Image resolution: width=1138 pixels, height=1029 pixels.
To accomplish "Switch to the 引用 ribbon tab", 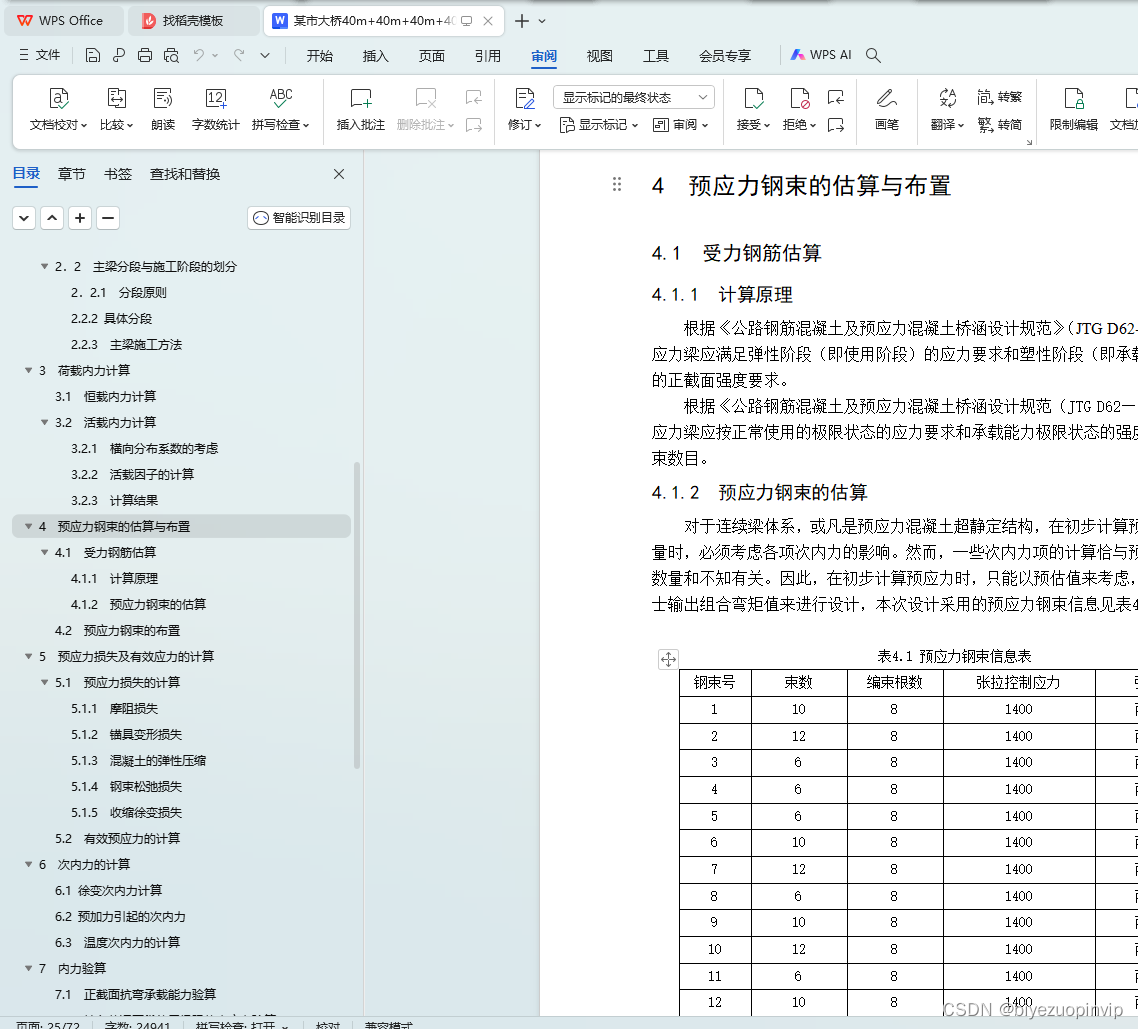I will pos(488,56).
